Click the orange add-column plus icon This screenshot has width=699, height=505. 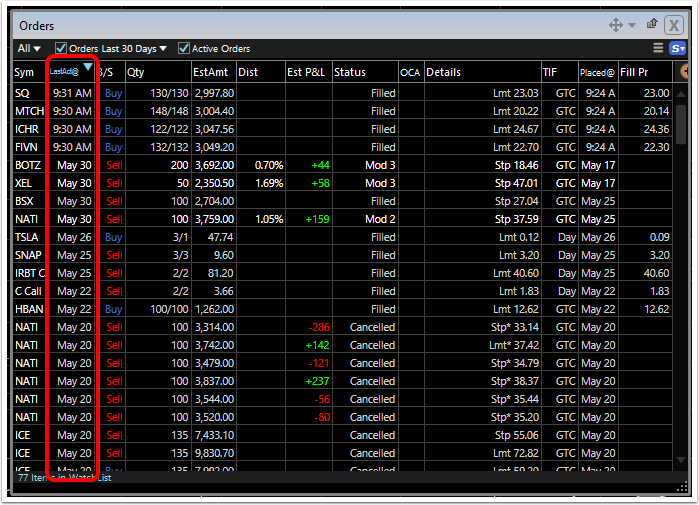(685, 71)
